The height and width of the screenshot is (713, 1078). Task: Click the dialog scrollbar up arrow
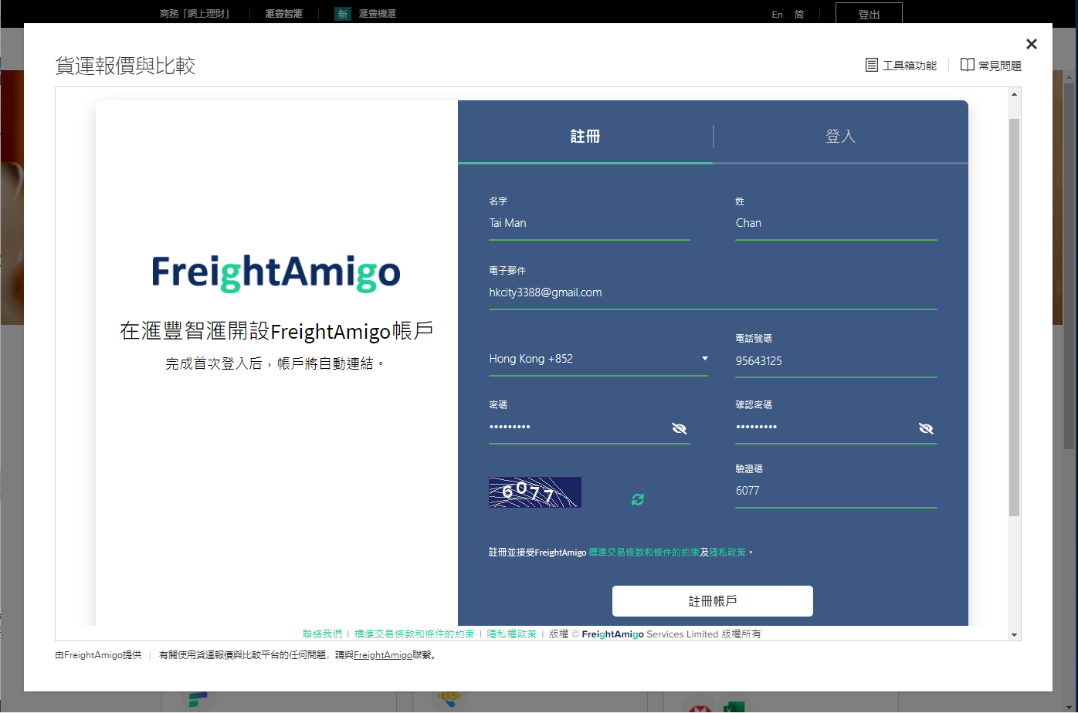[1014, 94]
